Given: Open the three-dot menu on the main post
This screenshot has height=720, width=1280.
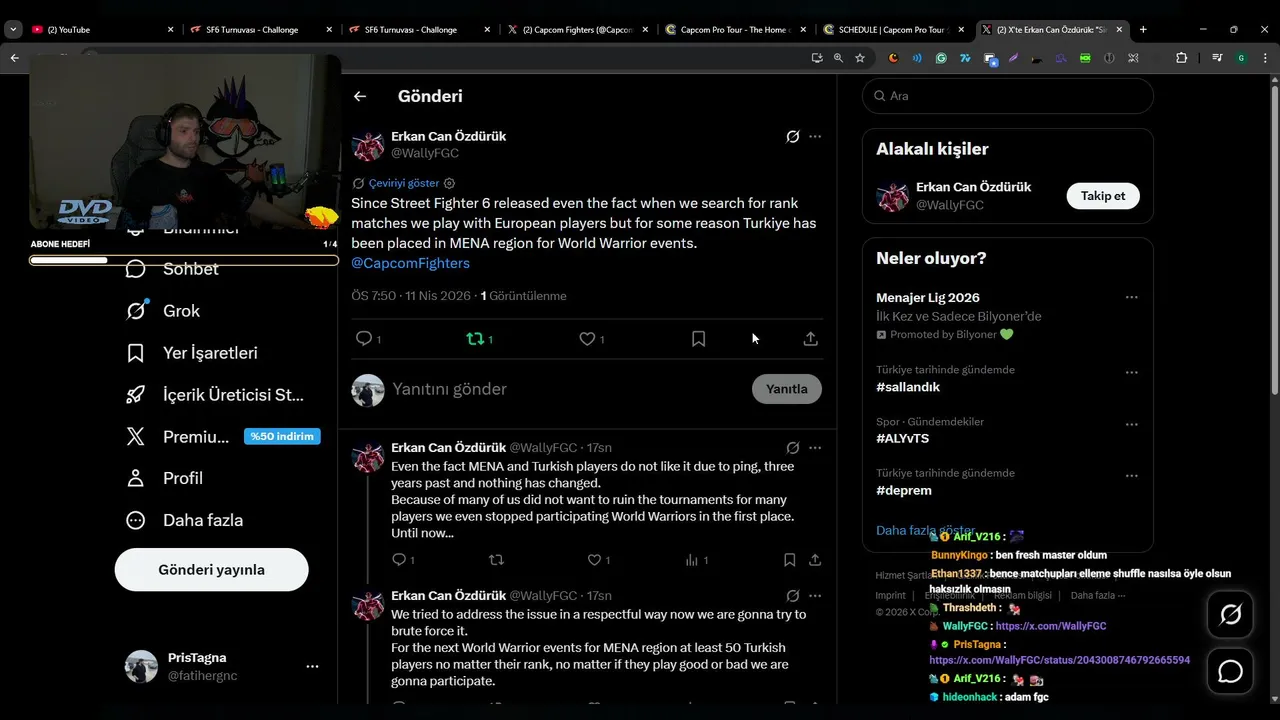Looking at the screenshot, I should (815, 136).
